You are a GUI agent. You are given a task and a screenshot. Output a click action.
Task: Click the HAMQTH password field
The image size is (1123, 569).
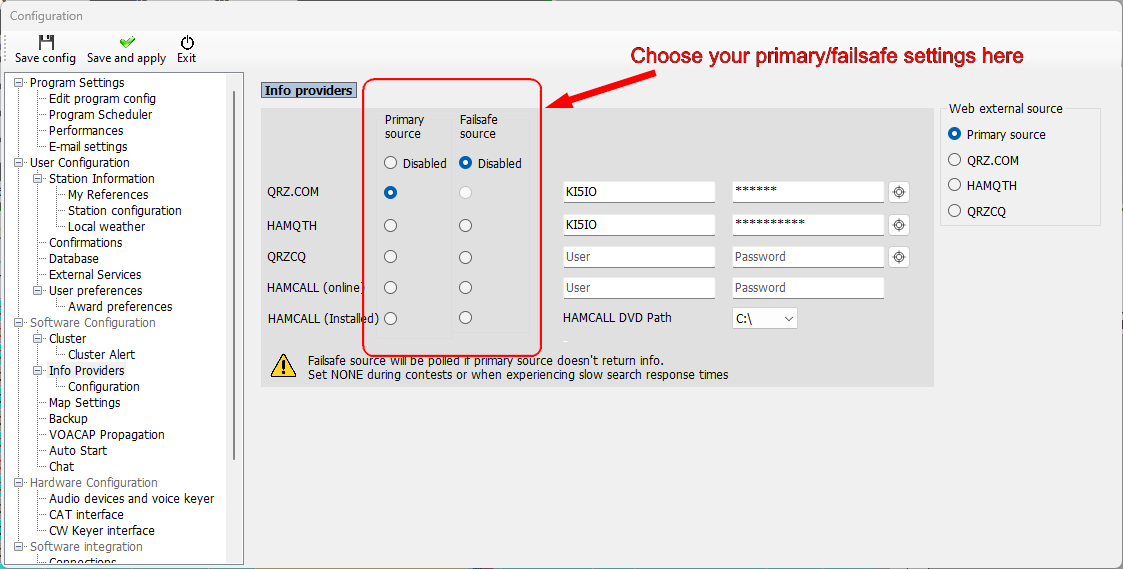coord(808,225)
